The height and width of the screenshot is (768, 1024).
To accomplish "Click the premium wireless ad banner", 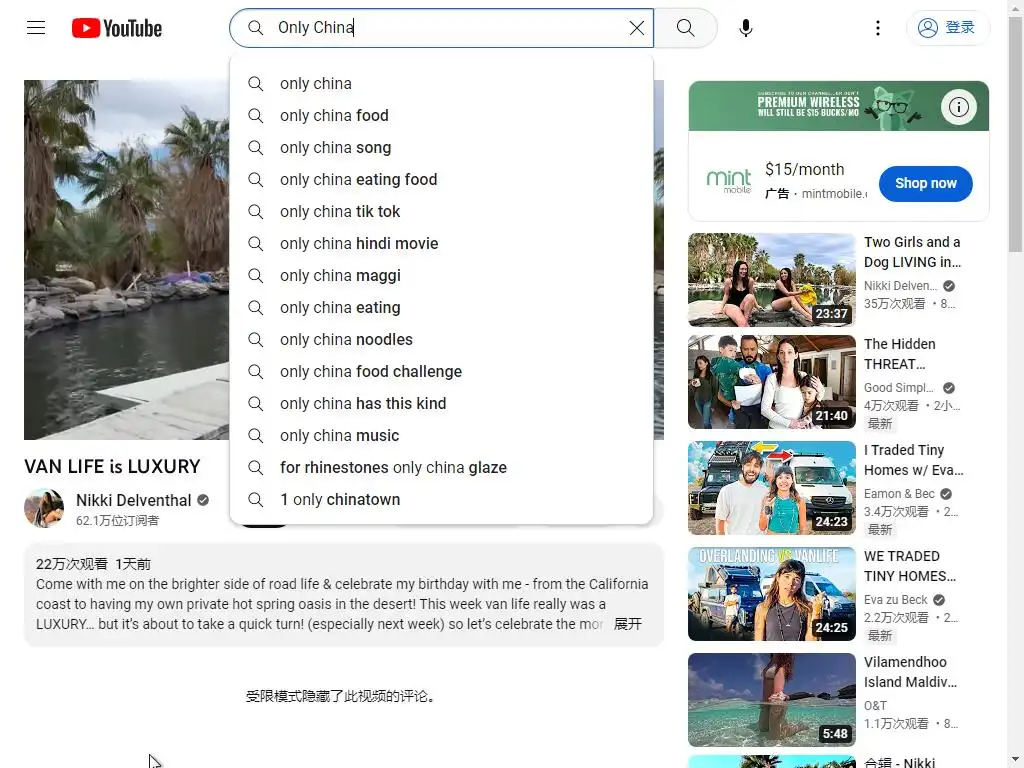I will click(839, 106).
